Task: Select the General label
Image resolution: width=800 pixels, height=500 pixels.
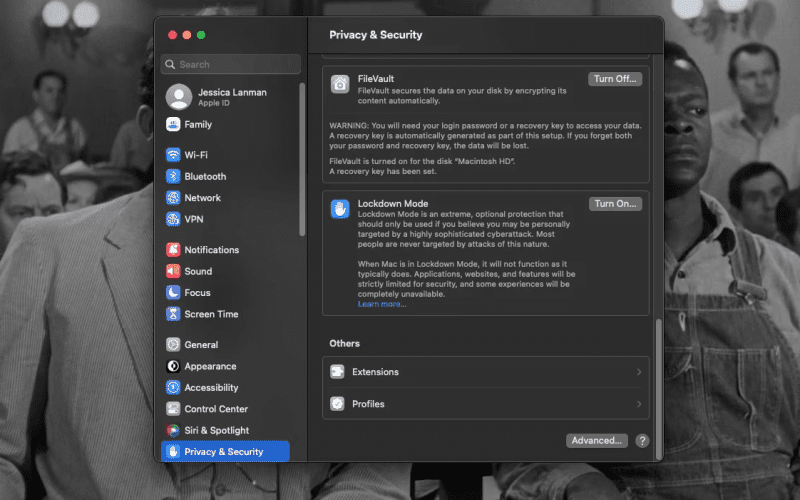Action: click(x=201, y=345)
